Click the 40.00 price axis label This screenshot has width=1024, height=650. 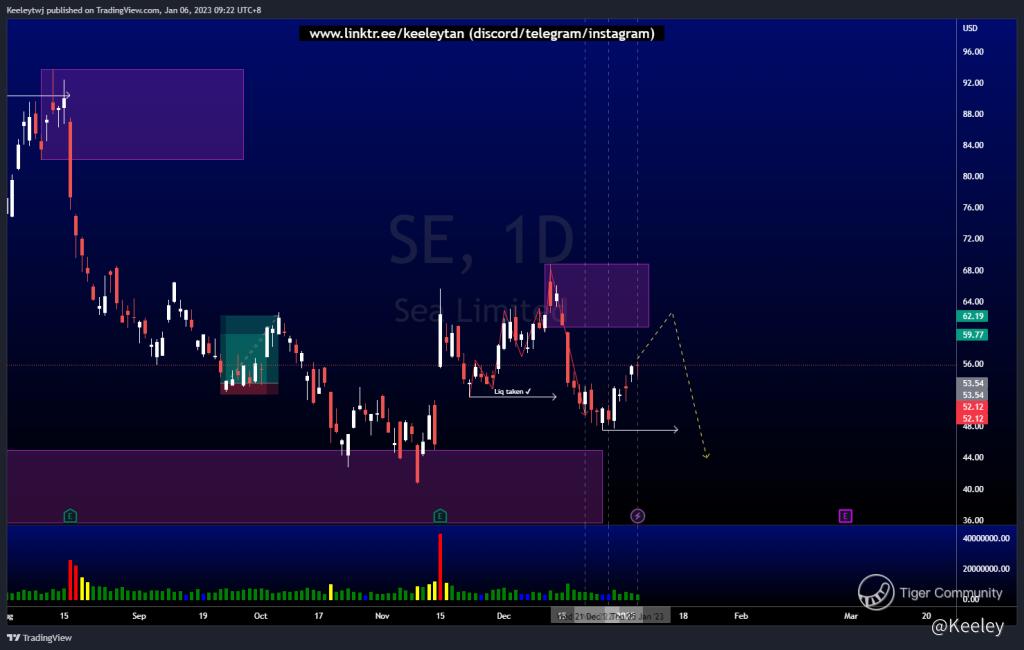pos(972,489)
